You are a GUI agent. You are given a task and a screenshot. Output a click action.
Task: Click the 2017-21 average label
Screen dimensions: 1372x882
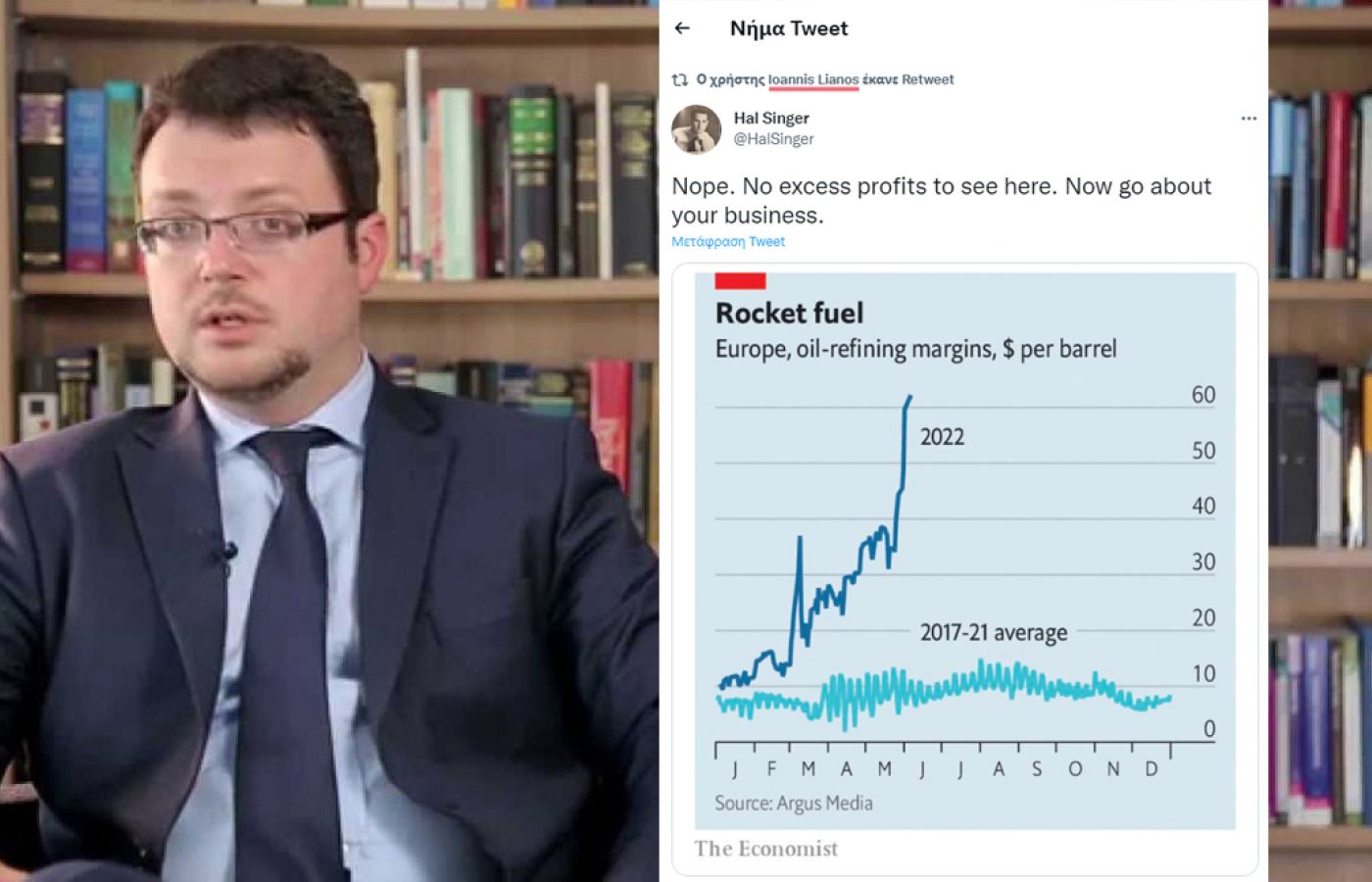coord(994,633)
